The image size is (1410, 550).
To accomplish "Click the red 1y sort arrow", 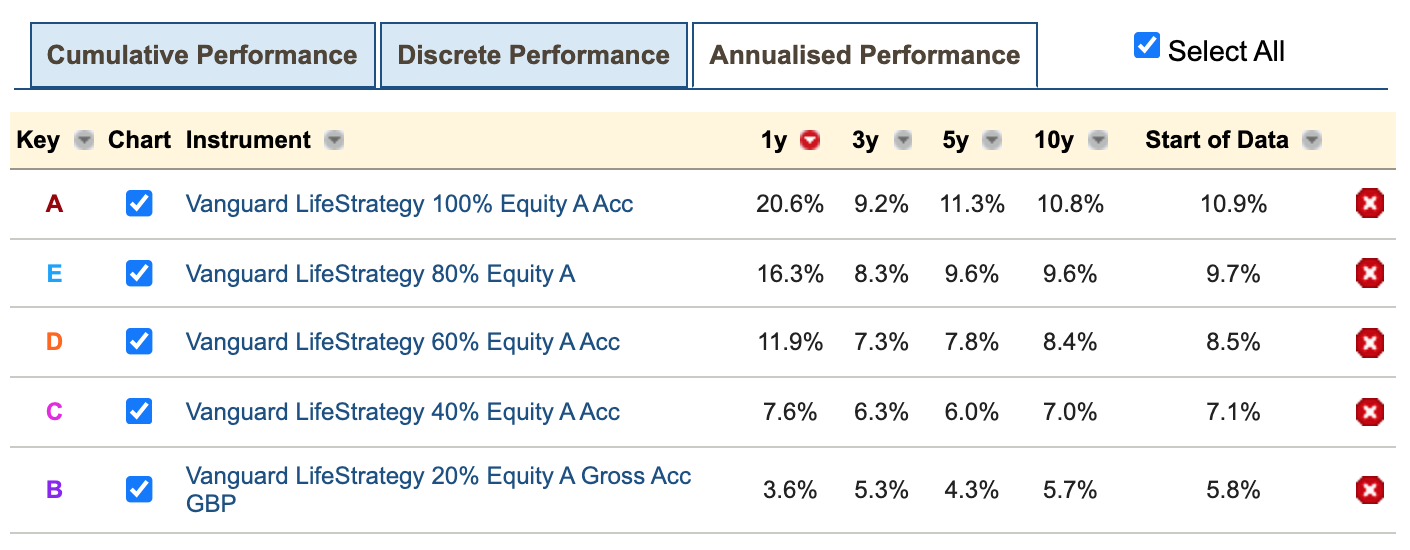I will click(810, 141).
